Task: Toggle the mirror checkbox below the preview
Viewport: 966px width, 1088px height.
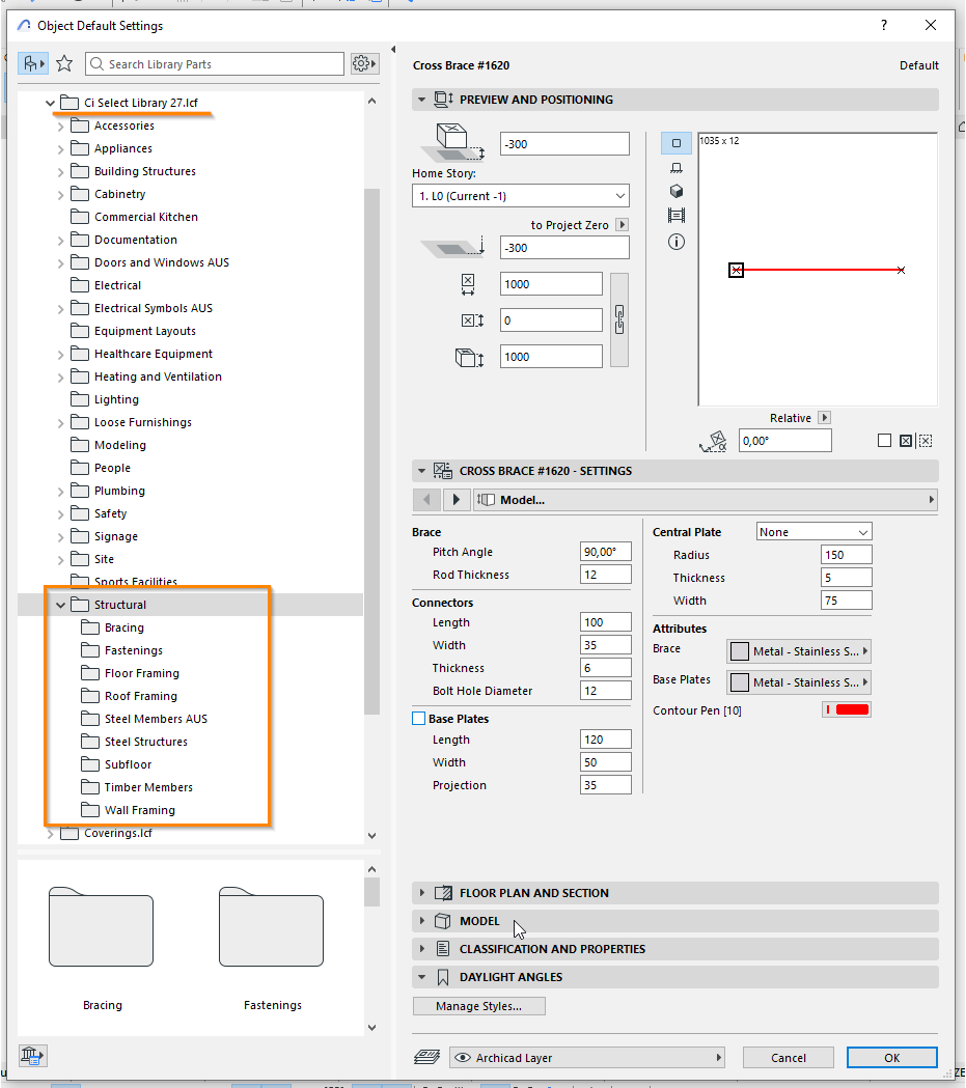Action: (884, 440)
